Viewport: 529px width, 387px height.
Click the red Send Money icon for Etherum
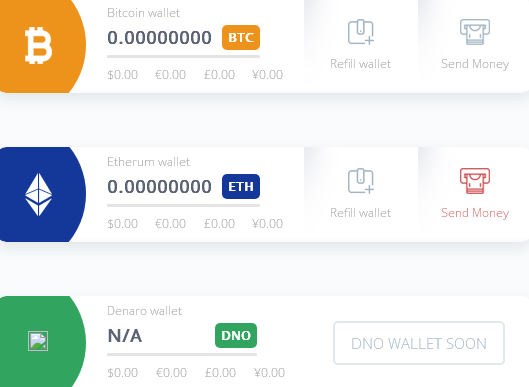click(x=475, y=181)
